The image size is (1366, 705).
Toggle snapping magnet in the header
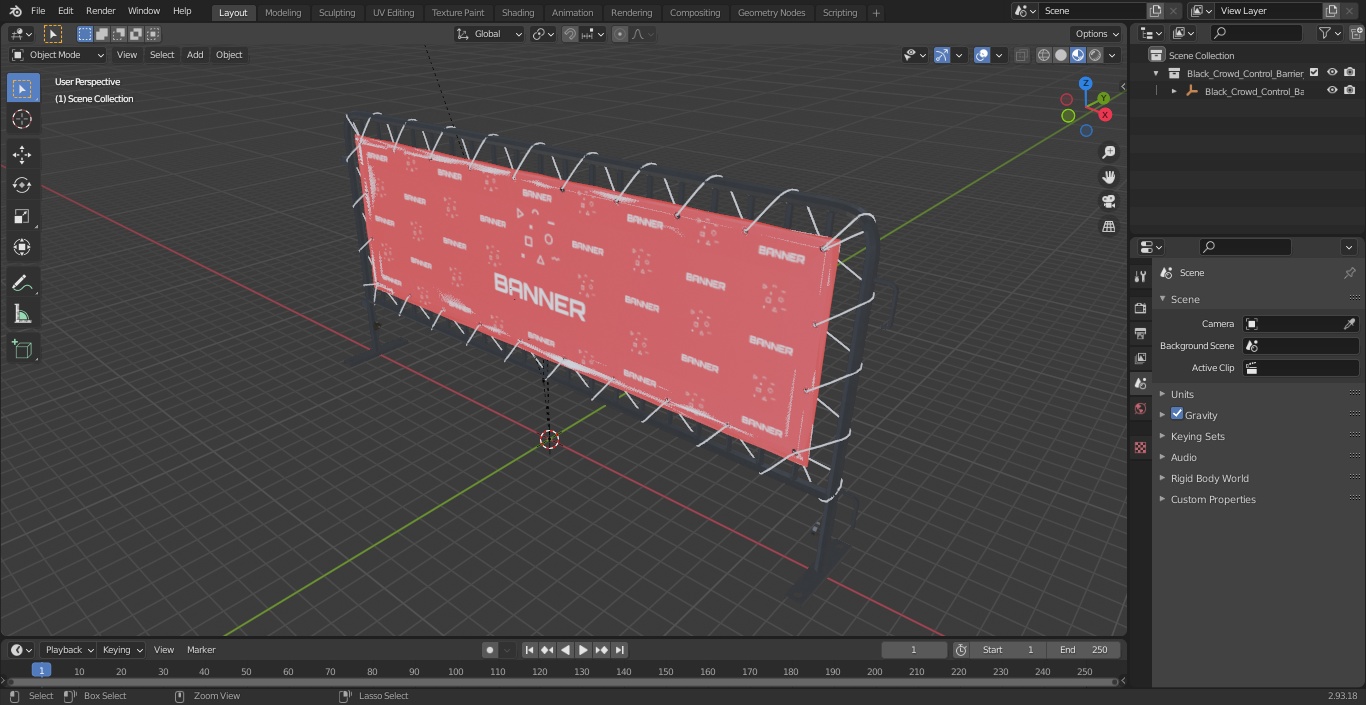click(x=570, y=34)
